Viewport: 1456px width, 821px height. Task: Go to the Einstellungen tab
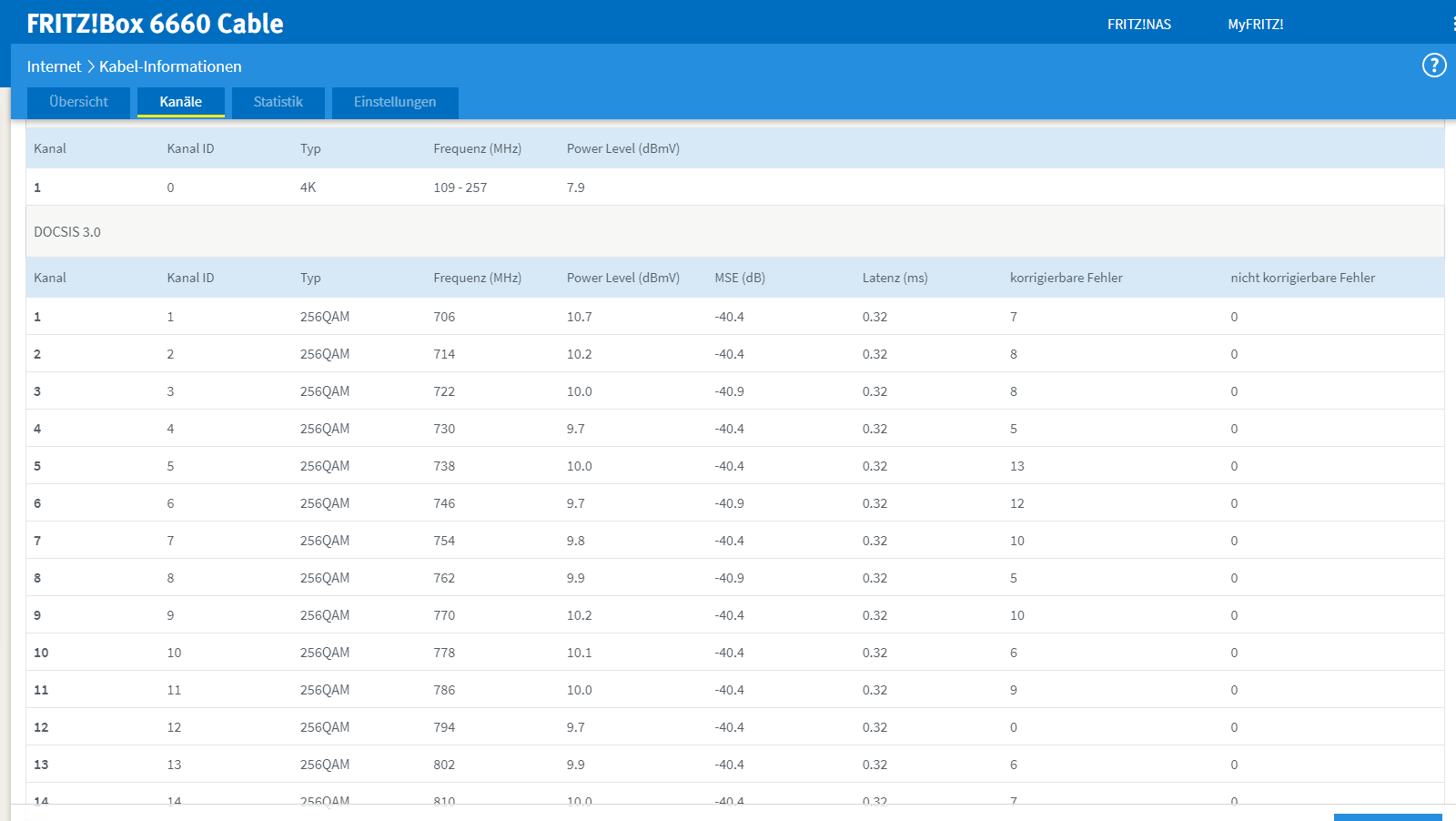click(x=395, y=102)
